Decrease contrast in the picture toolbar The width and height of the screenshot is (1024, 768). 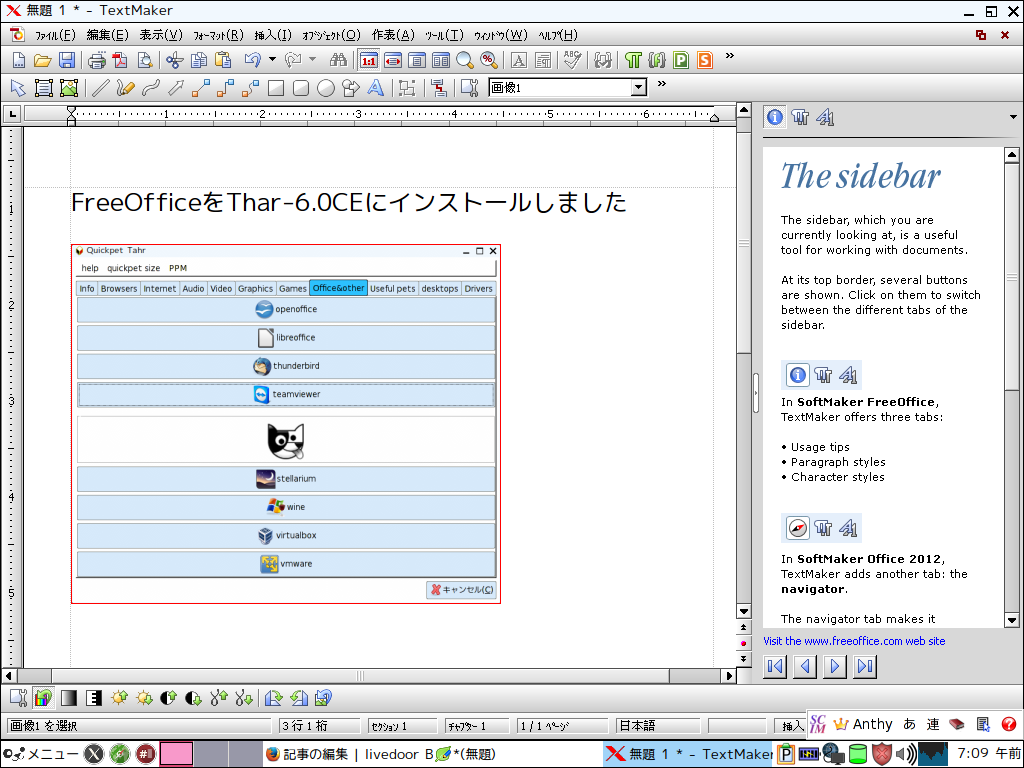tap(194, 698)
